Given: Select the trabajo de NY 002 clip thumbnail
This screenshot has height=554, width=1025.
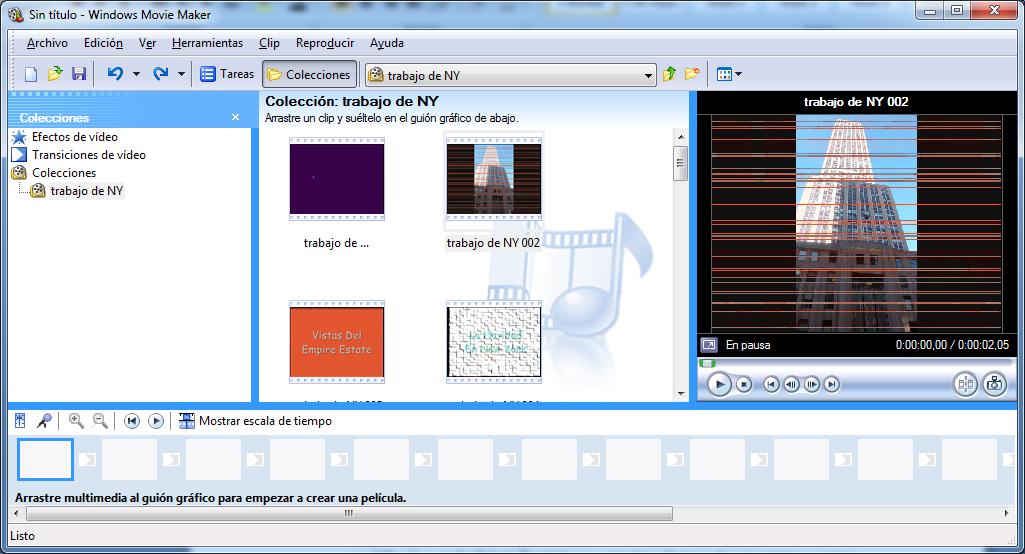Looking at the screenshot, I should pos(493,180).
